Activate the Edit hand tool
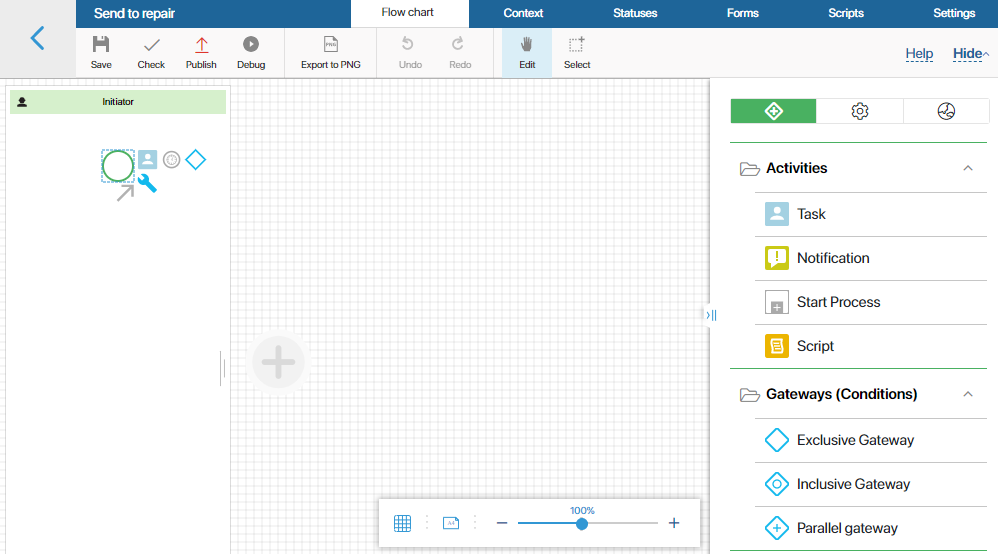 coord(527,52)
